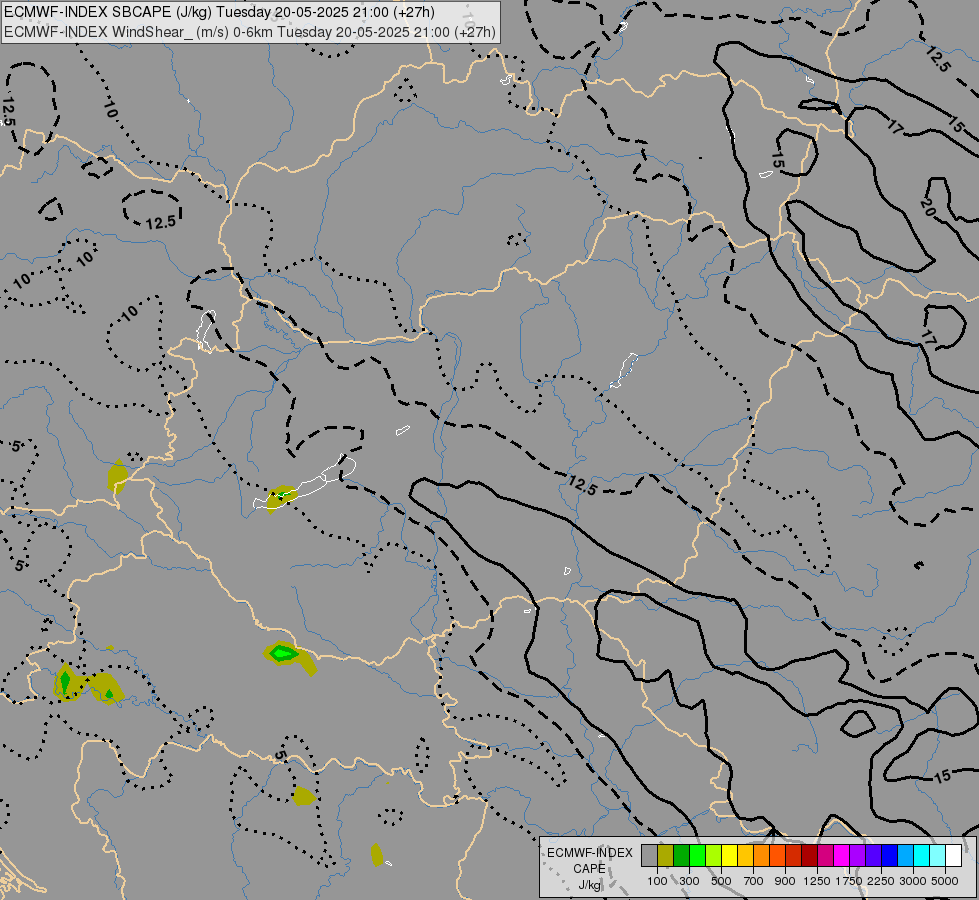Image resolution: width=979 pixels, height=900 pixels.
Task: Click the 'J/kg' unit label in the legend
Action: 589,885
